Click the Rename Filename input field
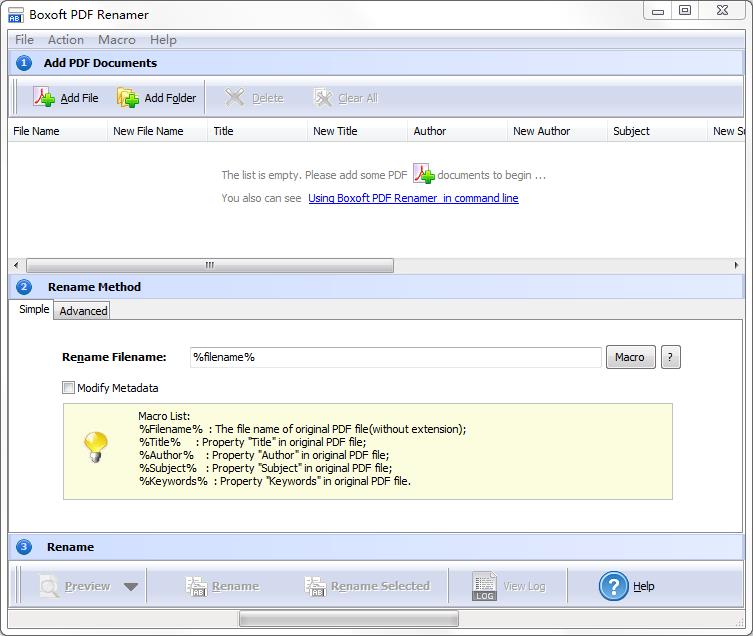Screen dimensions: 753x636 tap(395, 357)
